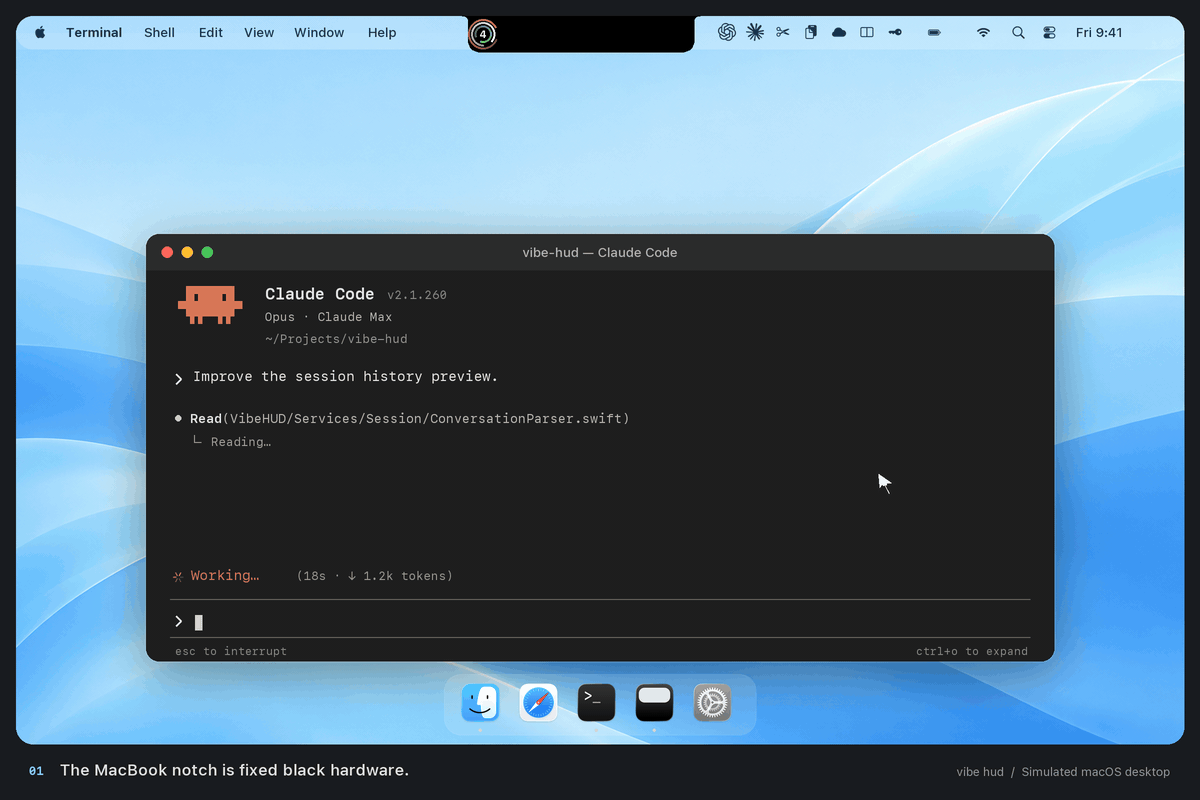
Task: Click the Fri 9:41 clock
Action: pyautogui.click(x=1099, y=32)
